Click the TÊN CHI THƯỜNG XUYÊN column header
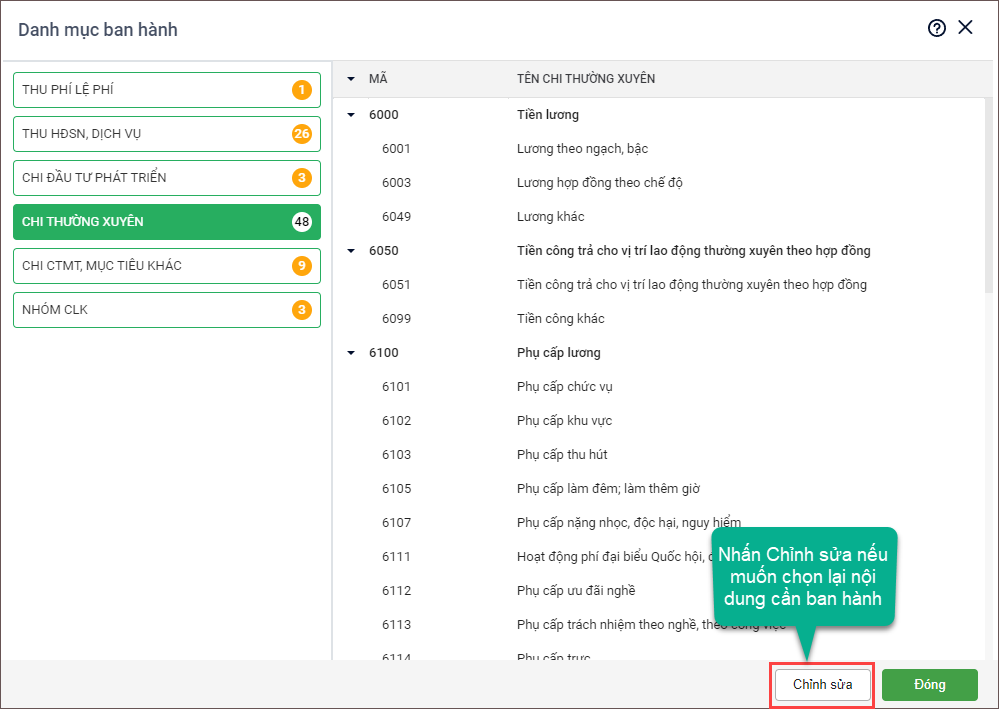This screenshot has height=709, width=999. coord(586,78)
